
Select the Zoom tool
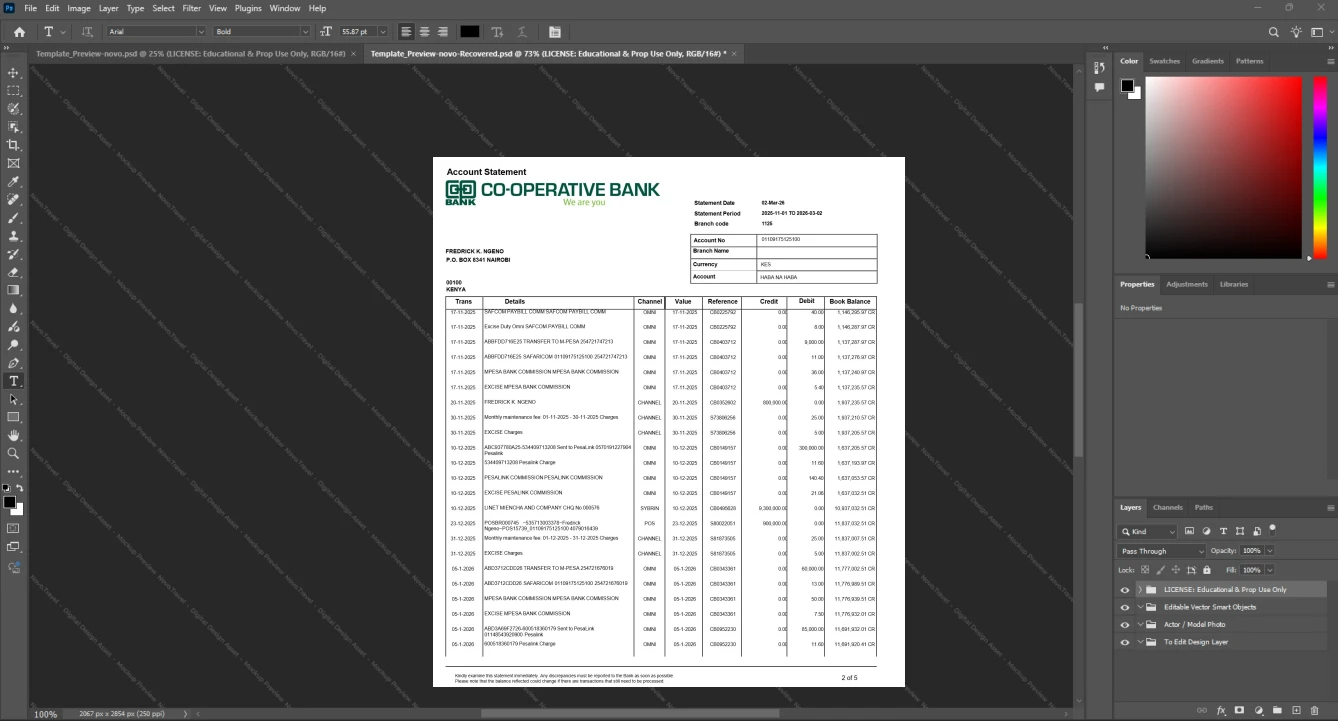coord(13,453)
